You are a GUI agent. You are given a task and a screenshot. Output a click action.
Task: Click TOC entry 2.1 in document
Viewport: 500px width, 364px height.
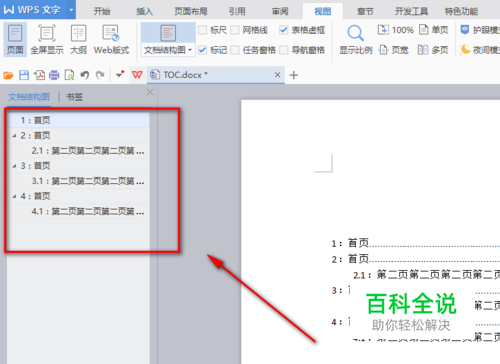click(x=426, y=275)
